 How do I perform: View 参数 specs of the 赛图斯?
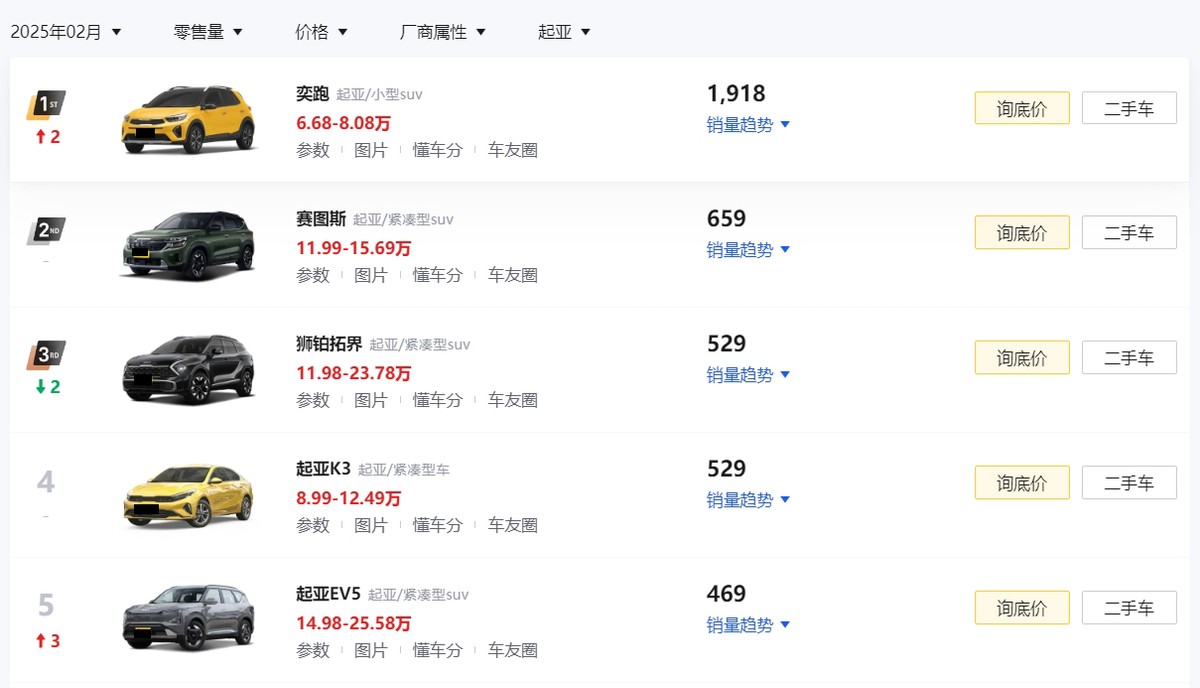(x=313, y=274)
